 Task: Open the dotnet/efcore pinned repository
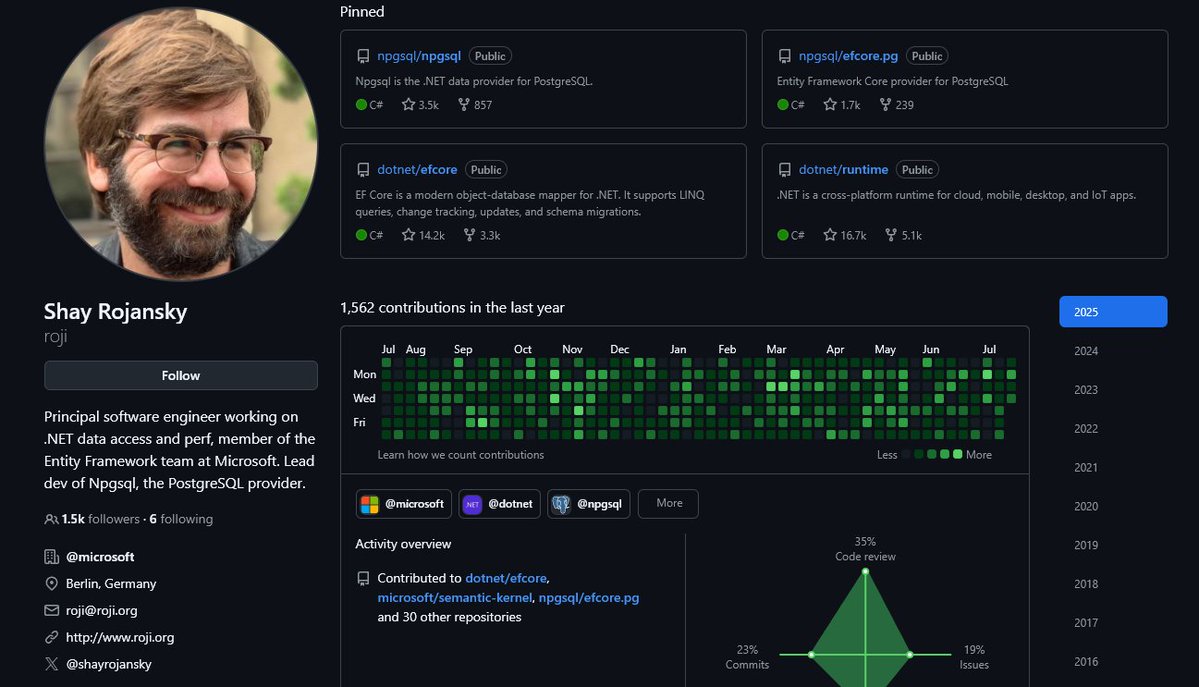click(x=417, y=170)
